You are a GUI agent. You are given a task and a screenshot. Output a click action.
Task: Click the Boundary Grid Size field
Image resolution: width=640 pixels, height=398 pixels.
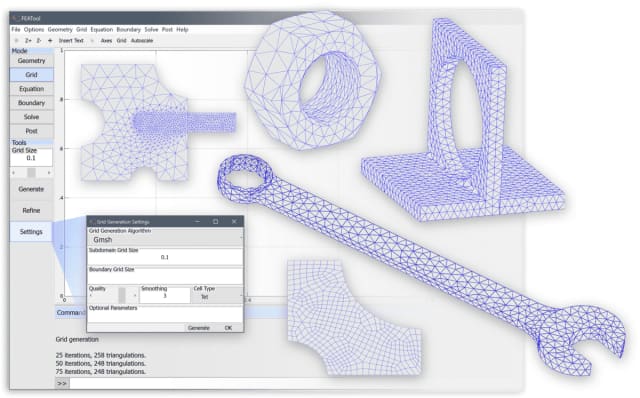pyautogui.click(x=165, y=277)
